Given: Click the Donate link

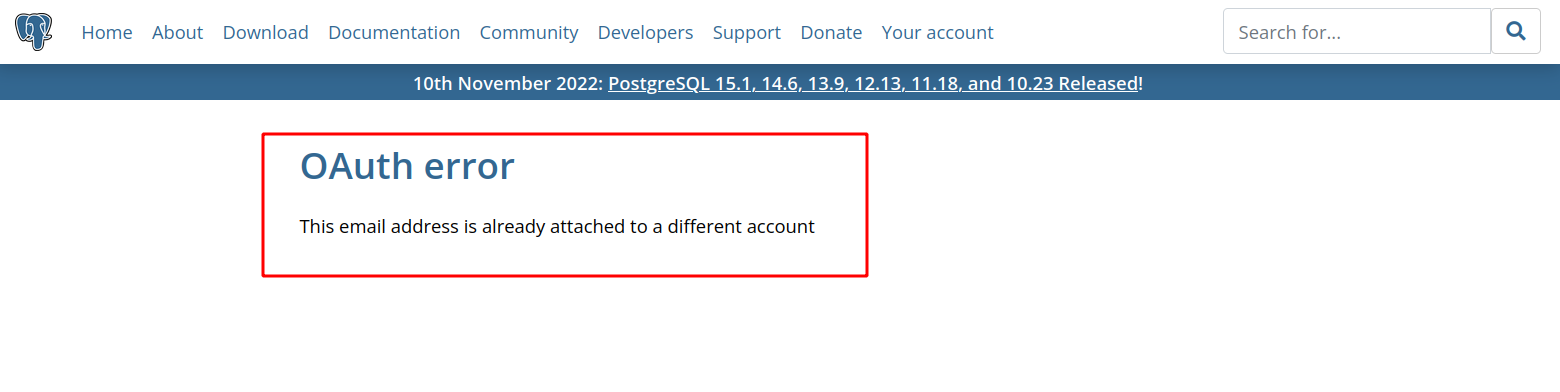Looking at the screenshot, I should [x=831, y=32].
